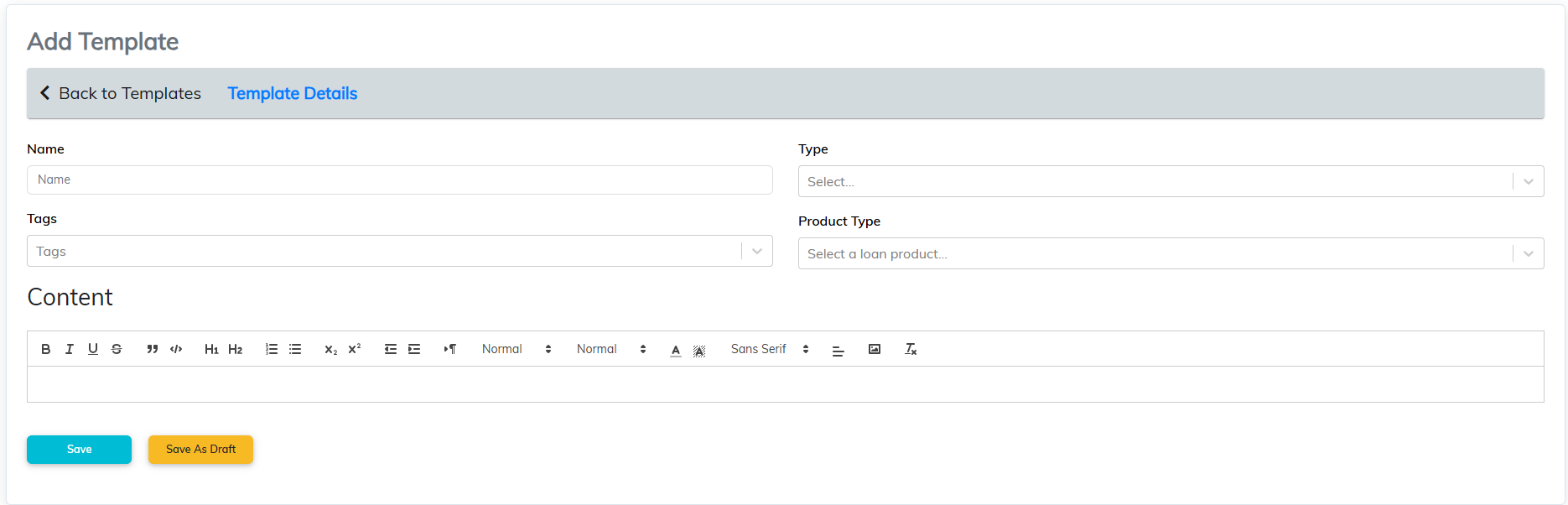Open the Type select dropdown
The width and height of the screenshot is (1568, 505).
tap(1171, 181)
